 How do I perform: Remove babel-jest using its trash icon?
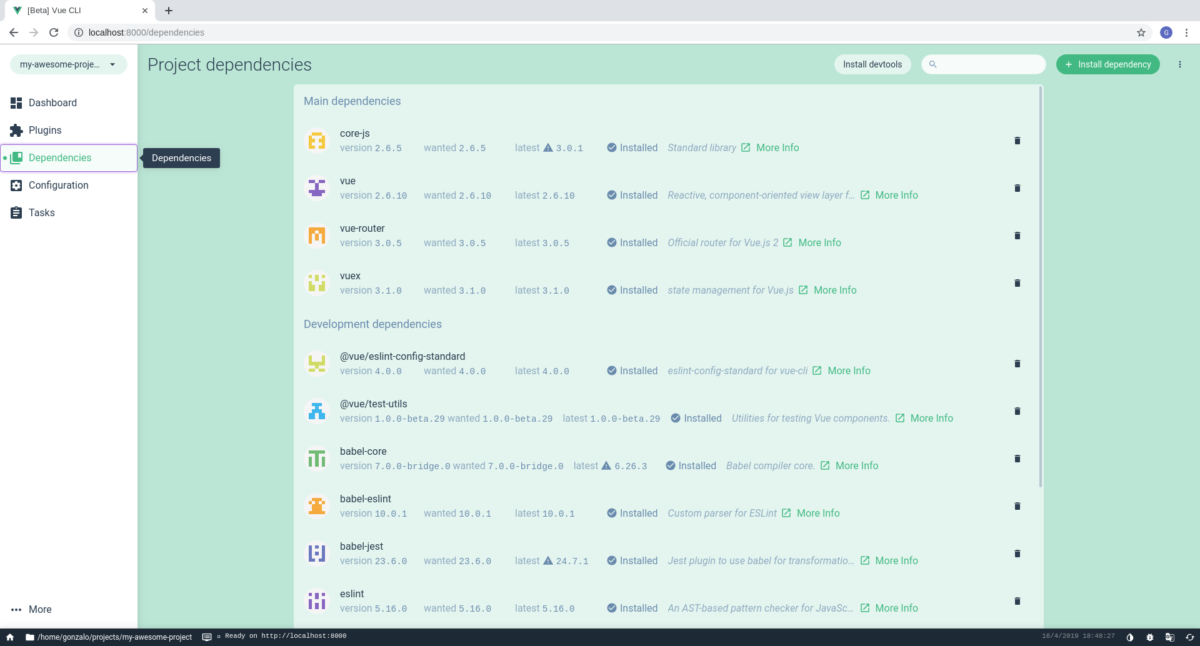tap(1017, 554)
